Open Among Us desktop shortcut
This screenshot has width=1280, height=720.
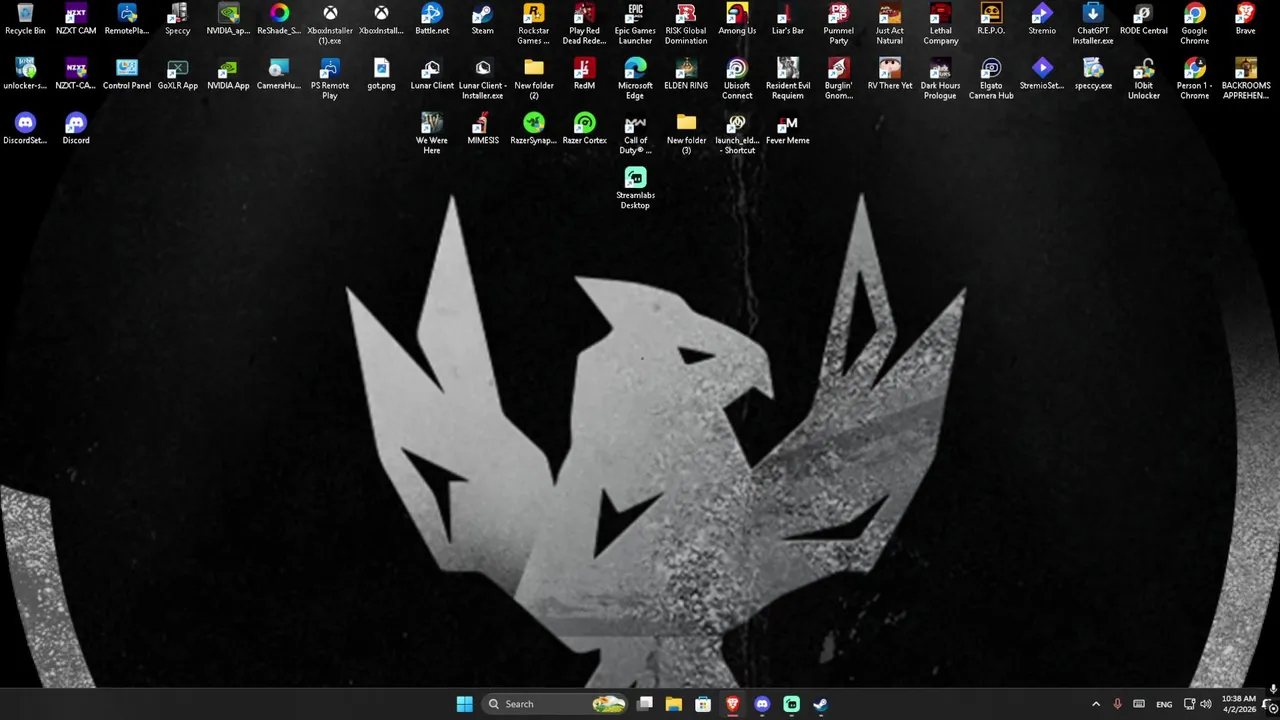(737, 19)
